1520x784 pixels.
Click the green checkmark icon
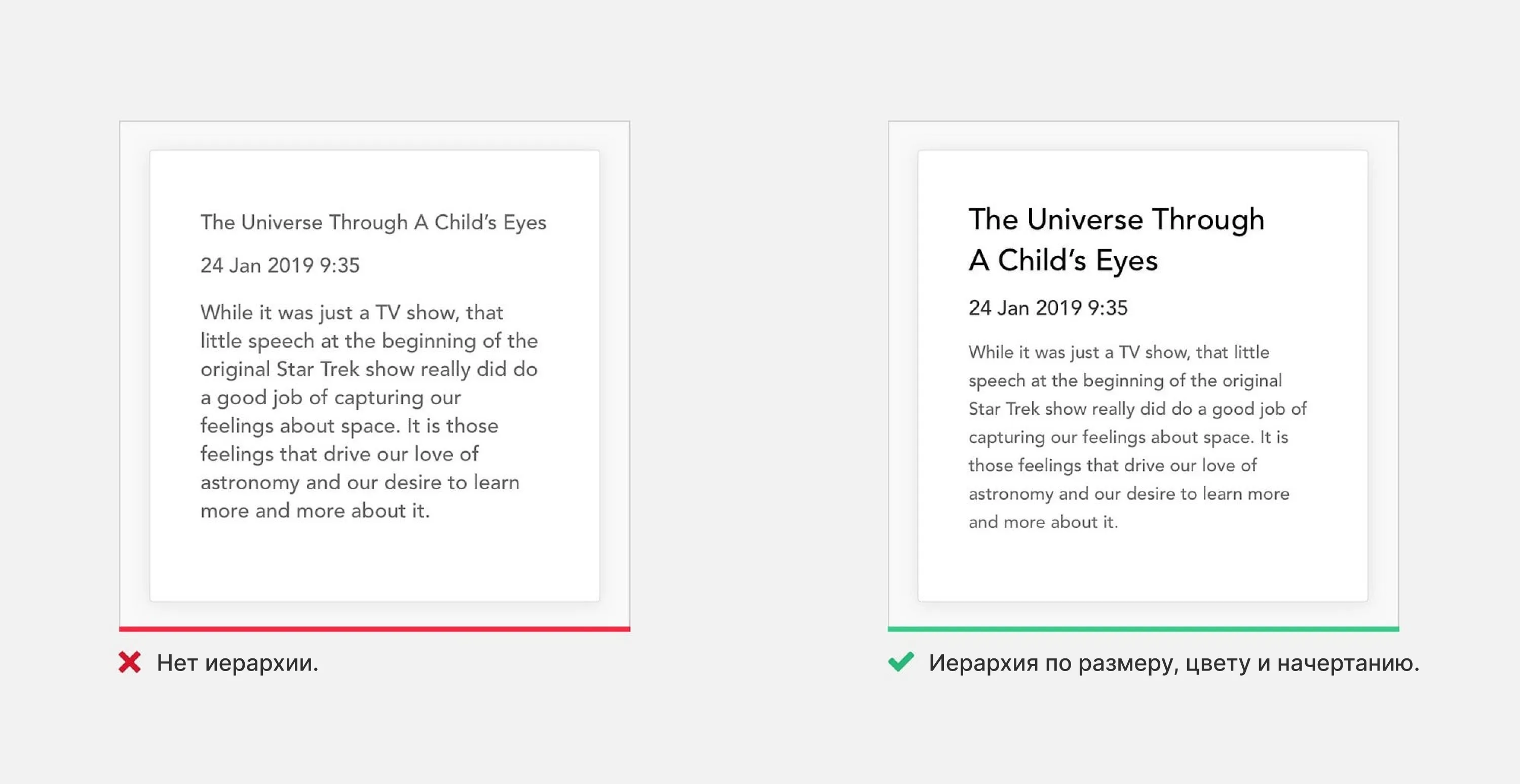901,662
